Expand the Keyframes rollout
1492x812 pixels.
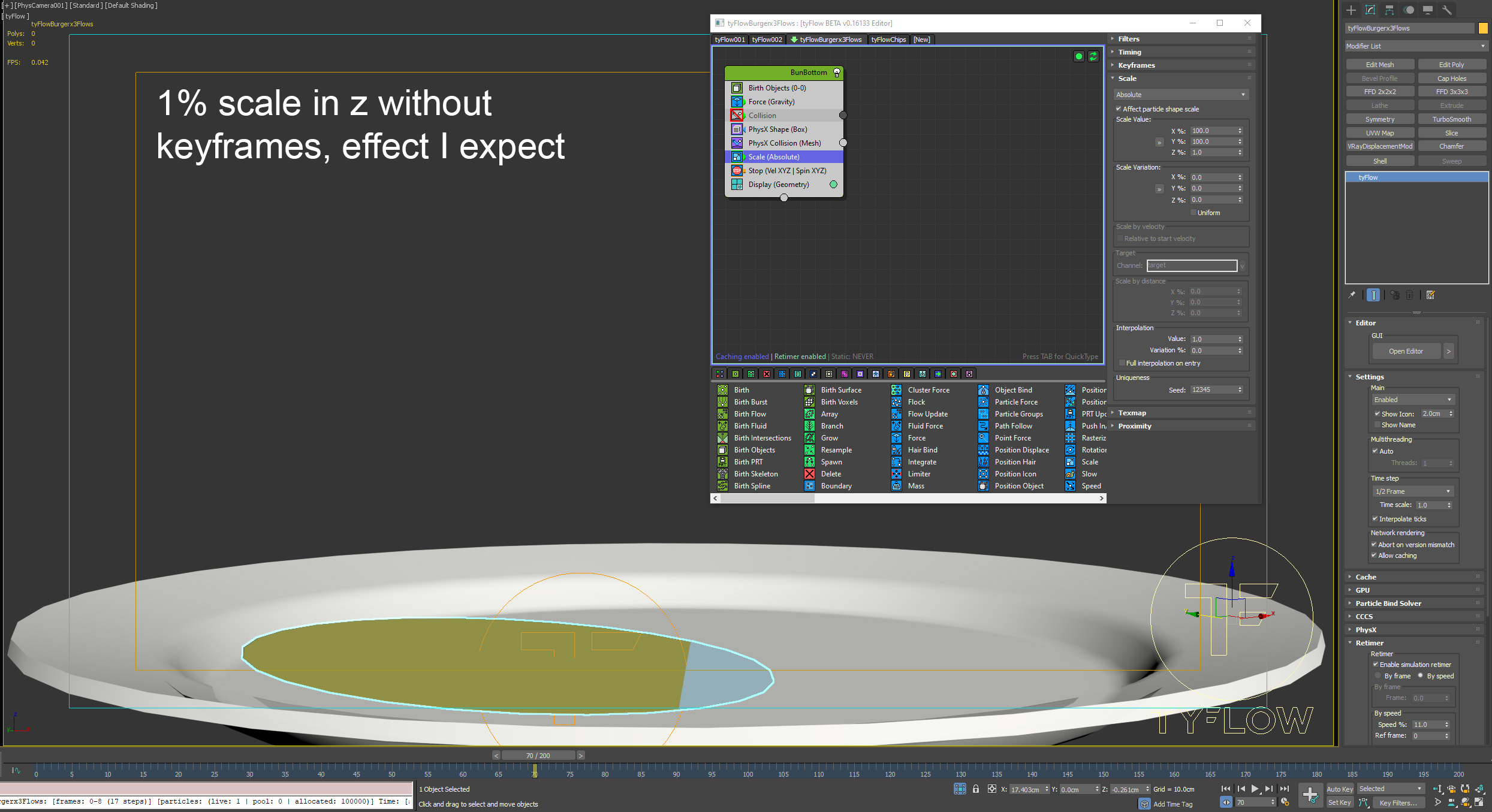1136,65
